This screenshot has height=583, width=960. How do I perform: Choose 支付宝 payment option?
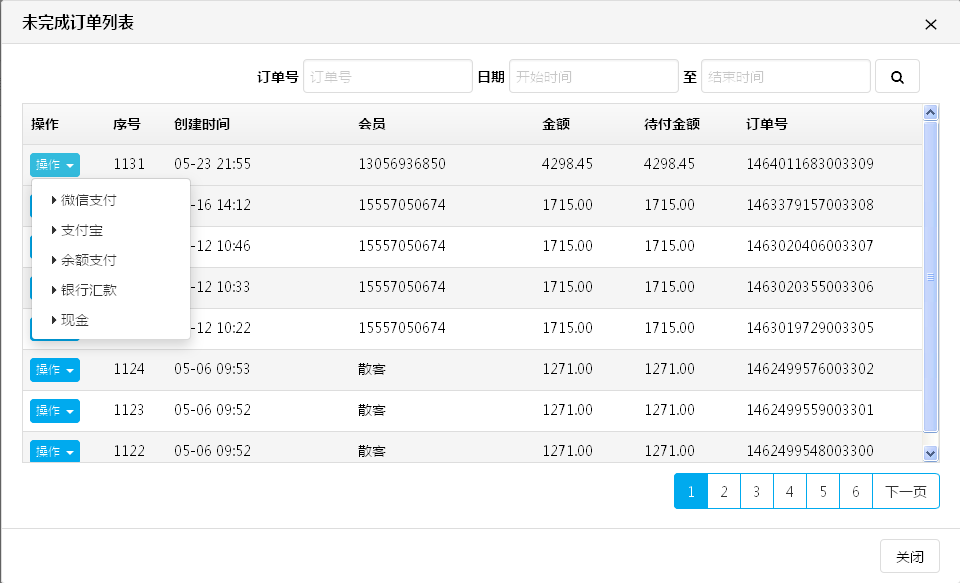81,230
